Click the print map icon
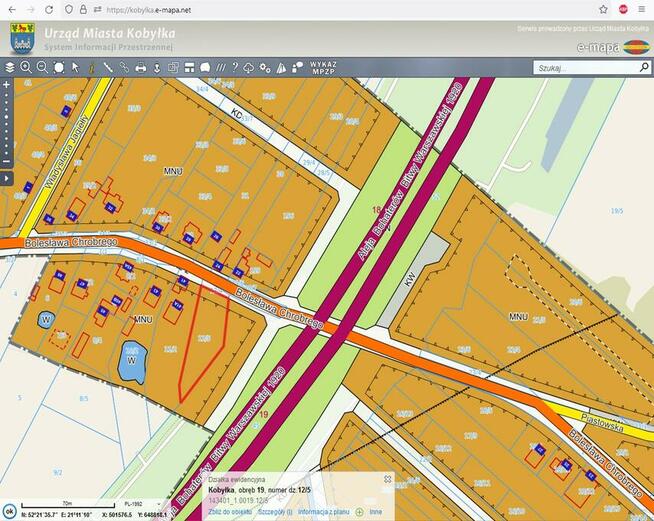This screenshot has width=654, height=521. 141,68
